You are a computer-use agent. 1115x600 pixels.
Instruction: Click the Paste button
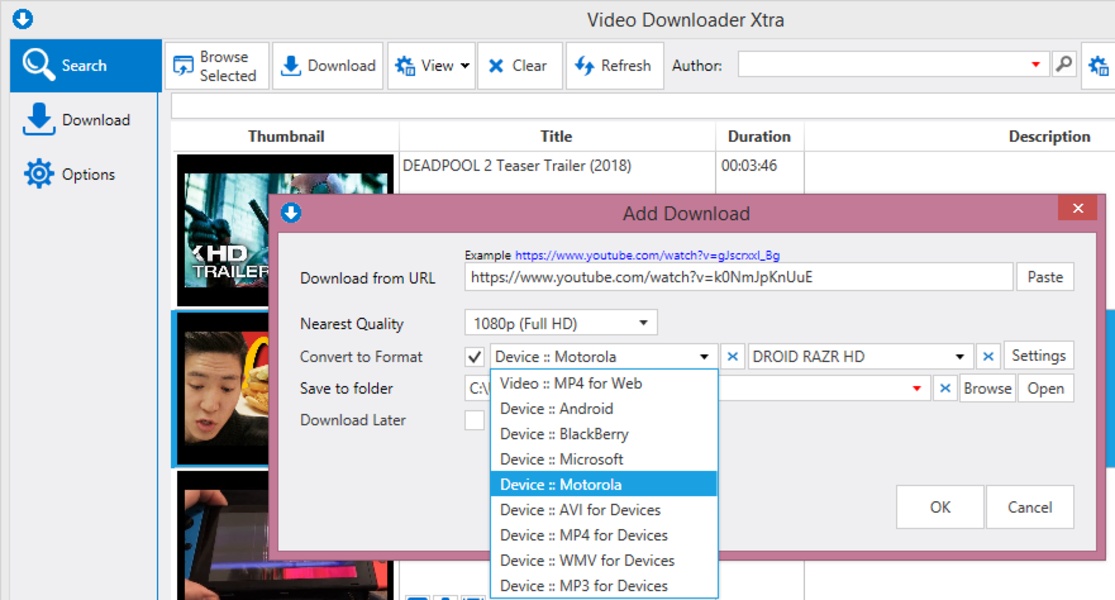click(x=1045, y=277)
